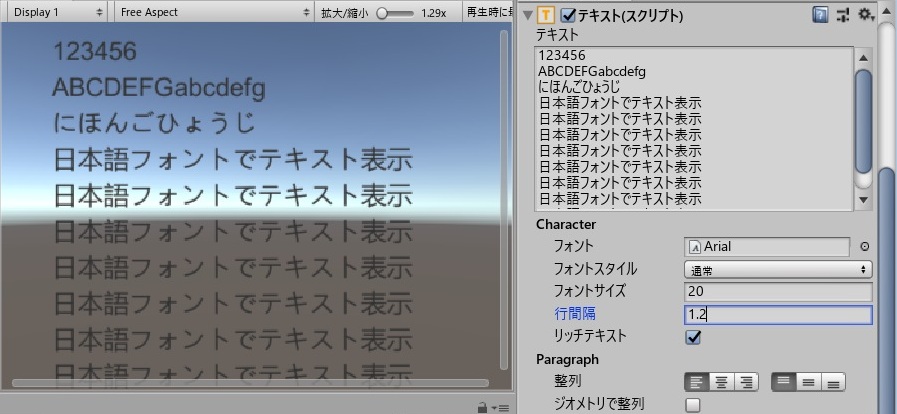Open the component help reference icon

821,14
